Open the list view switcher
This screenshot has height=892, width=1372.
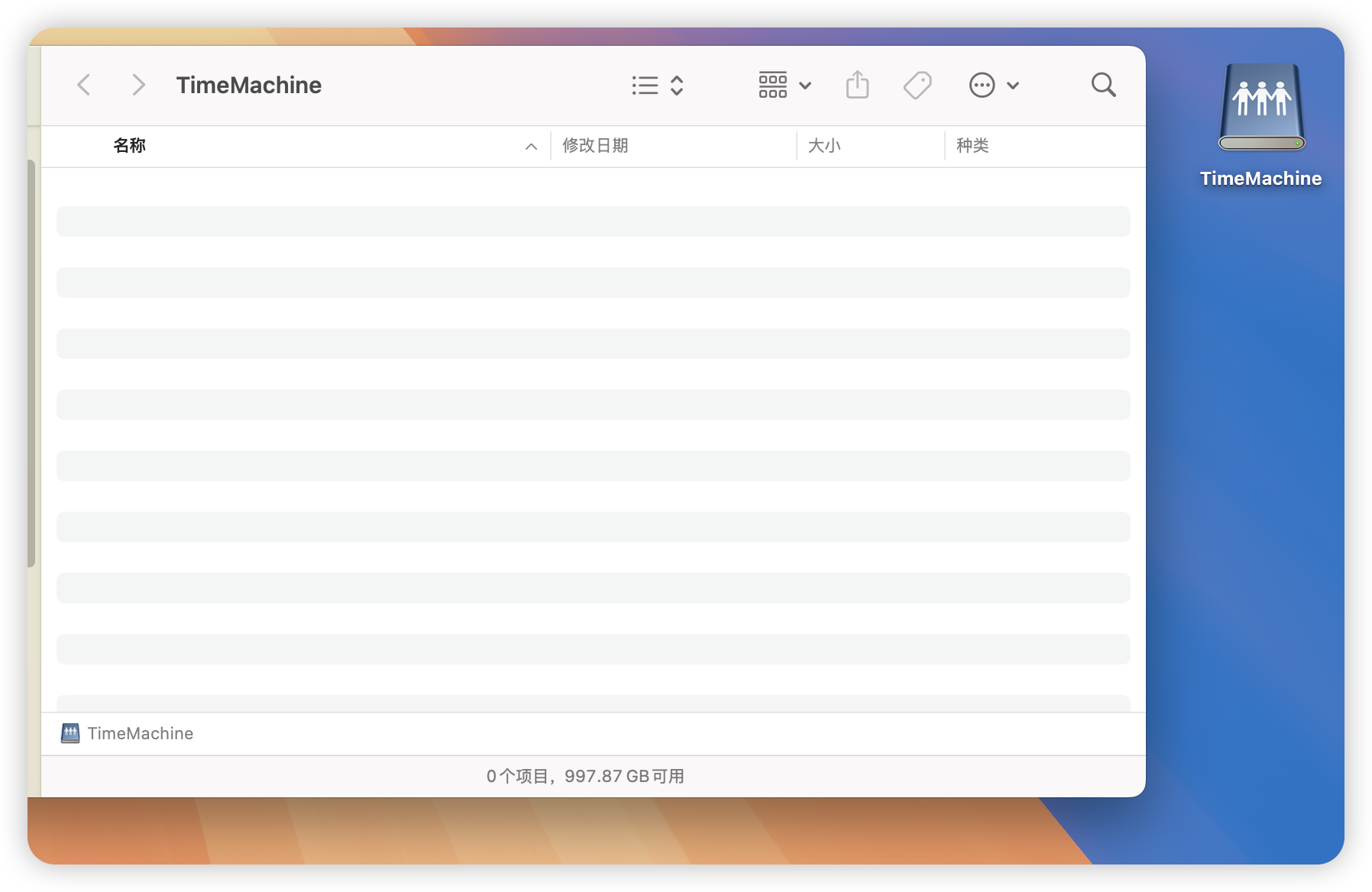(658, 86)
